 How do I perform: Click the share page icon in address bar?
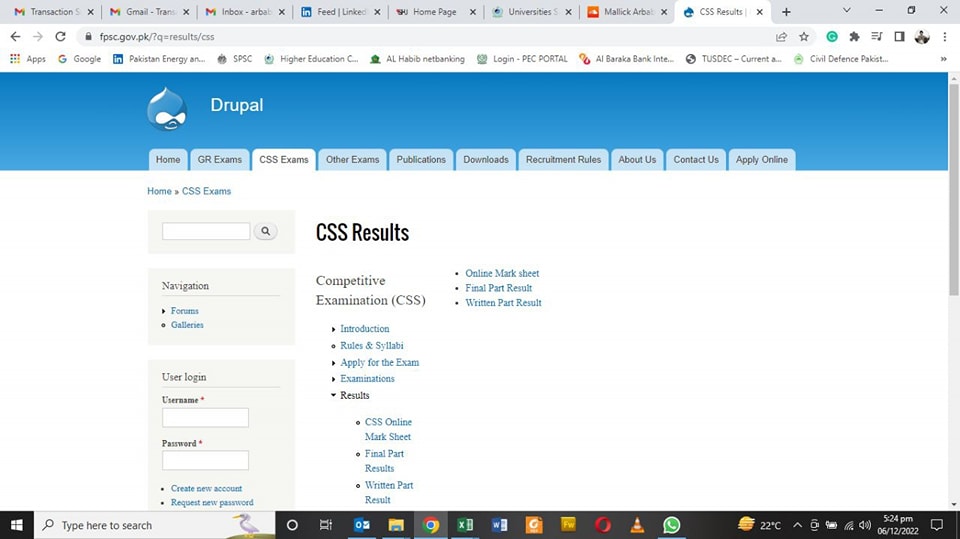tap(781, 37)
